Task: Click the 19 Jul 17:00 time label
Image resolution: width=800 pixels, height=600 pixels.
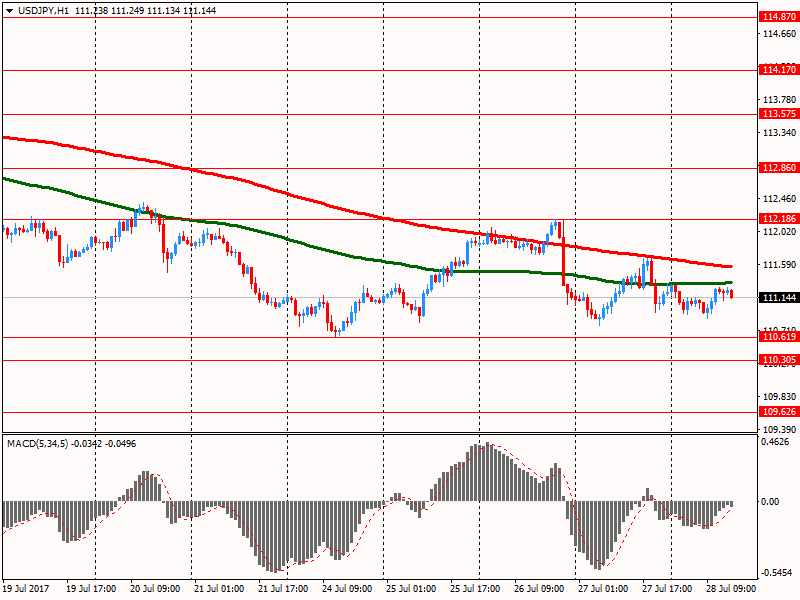Action: (x=91, y=589)
